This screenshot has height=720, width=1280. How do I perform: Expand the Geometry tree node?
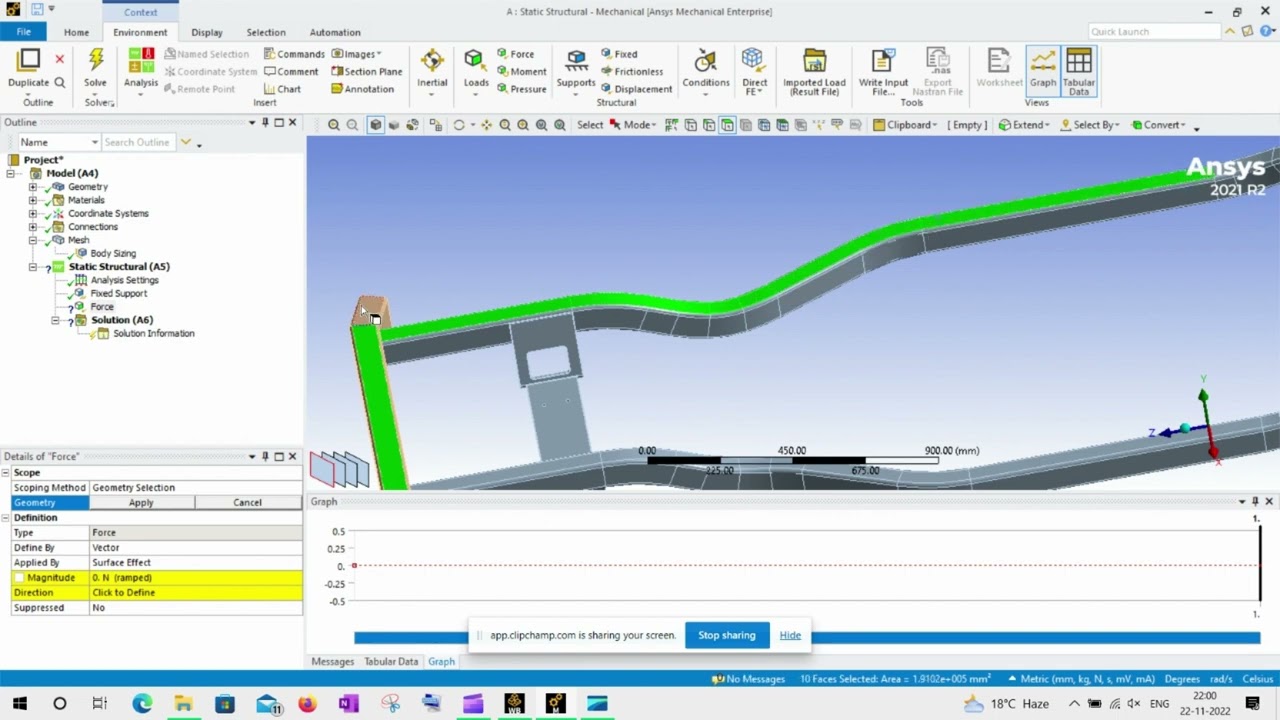[x=33, y=187]
